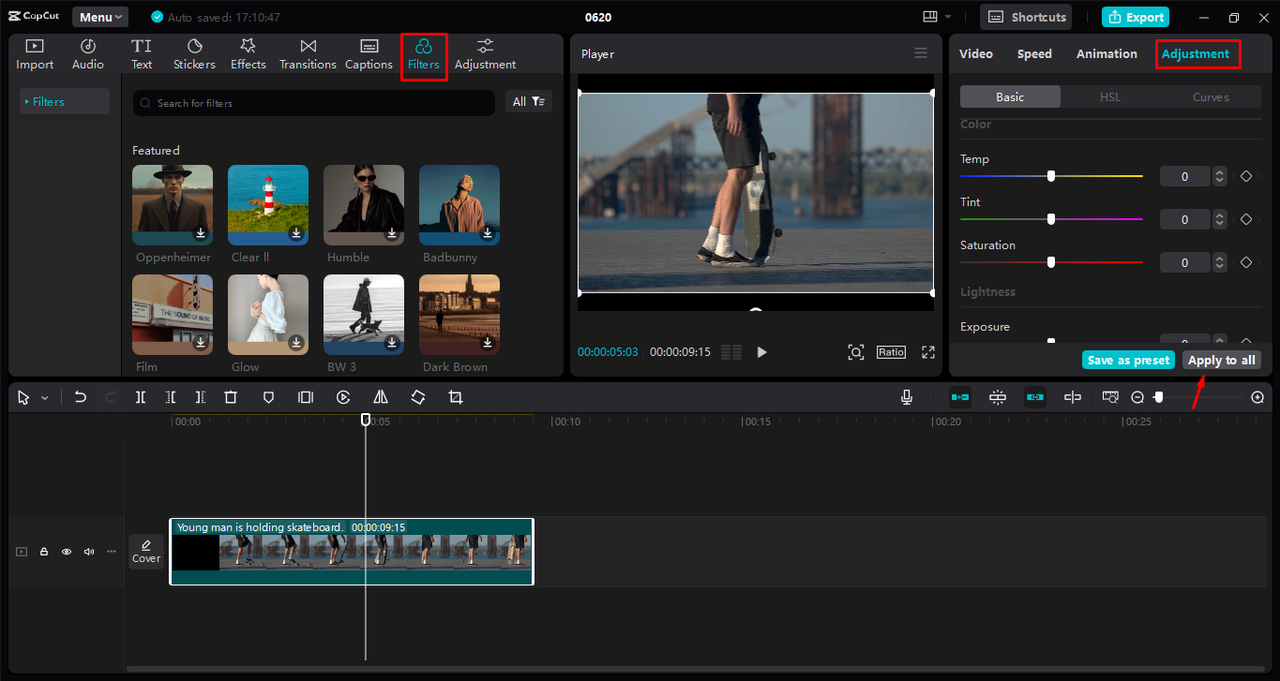Click the Cover button on the track
The height and width of the screenshot is (681, 1280).
tap(146, 551)
